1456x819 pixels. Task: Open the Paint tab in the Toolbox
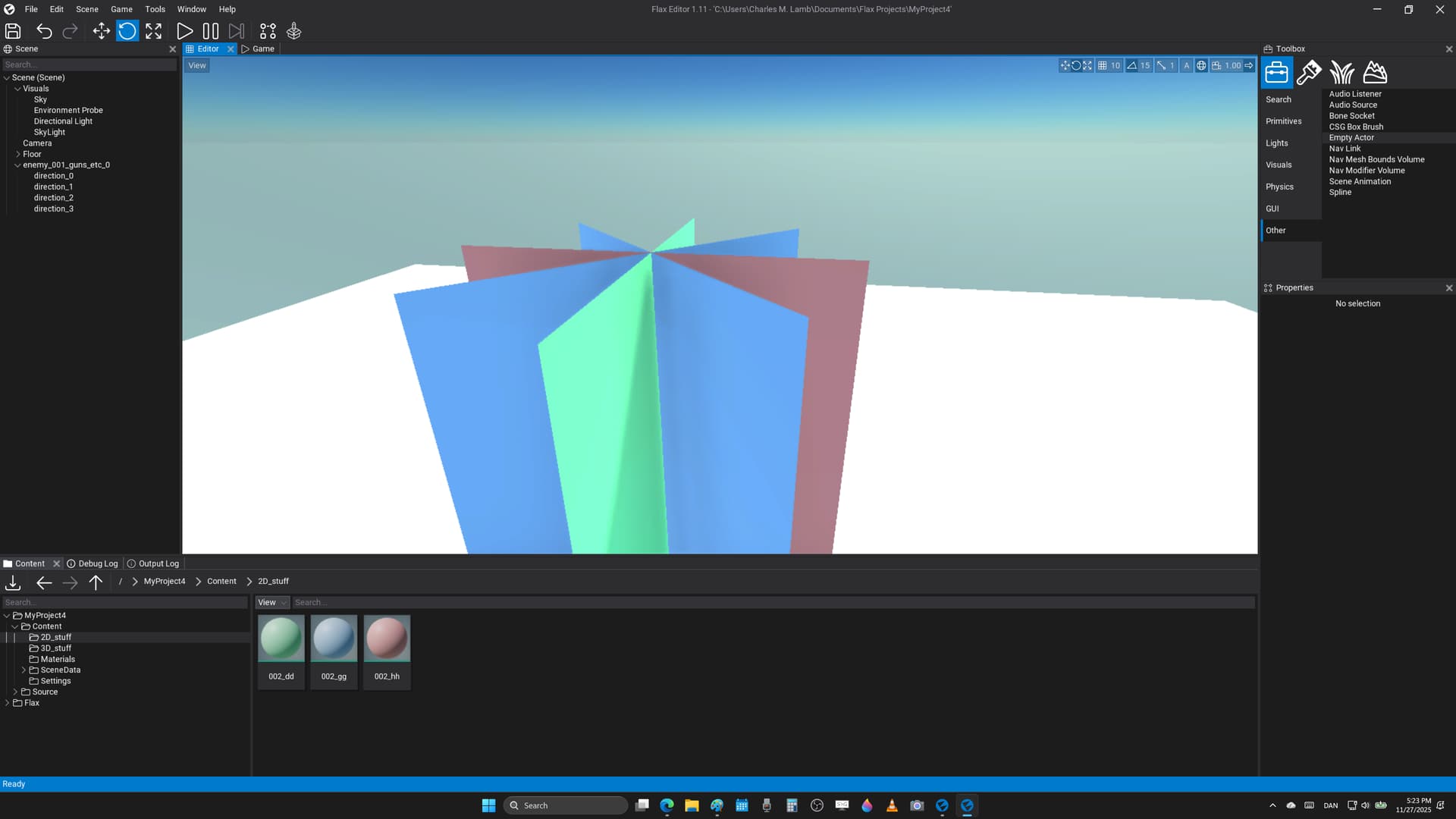1309,73
